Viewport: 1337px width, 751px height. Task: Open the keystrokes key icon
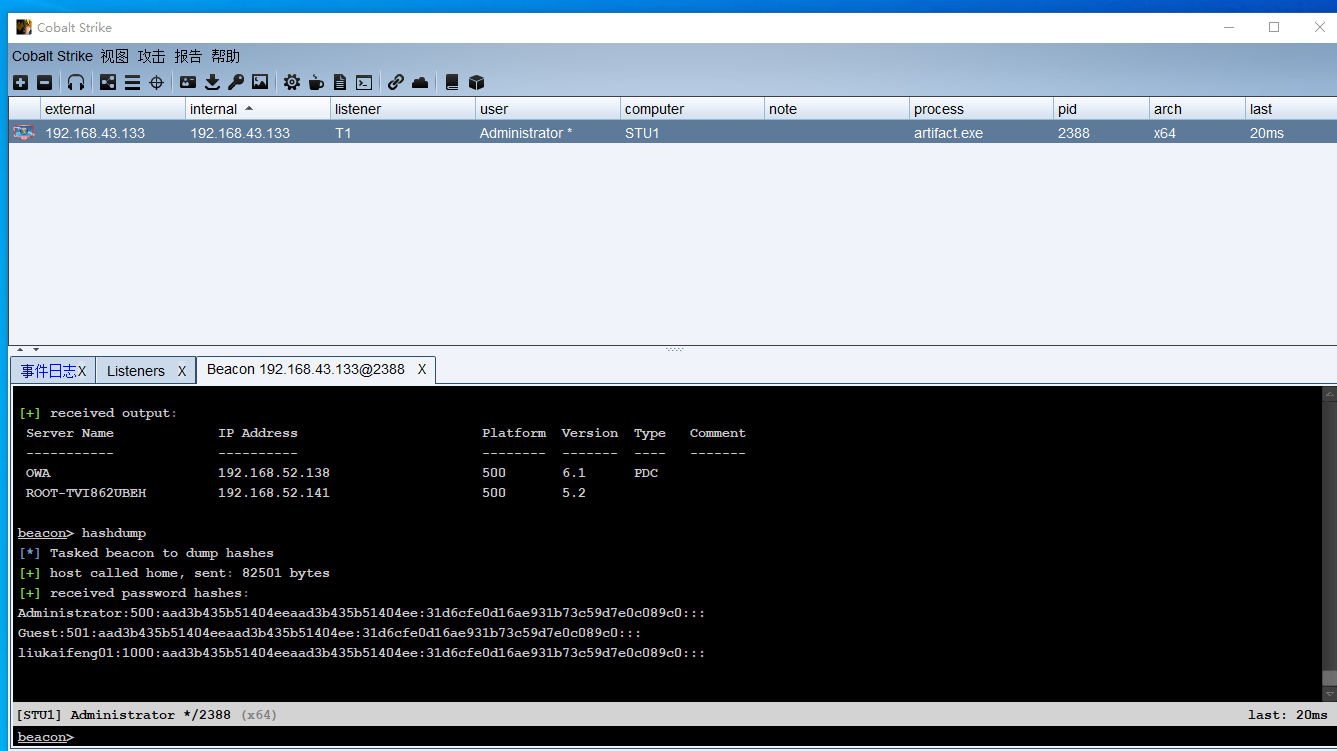pyautogui.click(x=236, y=82)
